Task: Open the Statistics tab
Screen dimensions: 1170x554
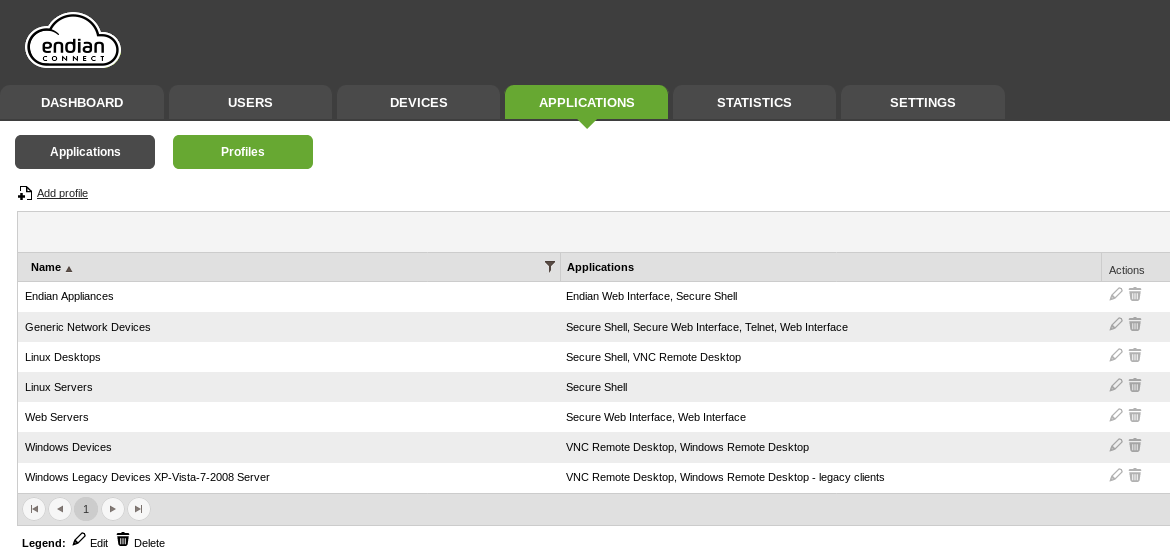Action: (754, 102)
